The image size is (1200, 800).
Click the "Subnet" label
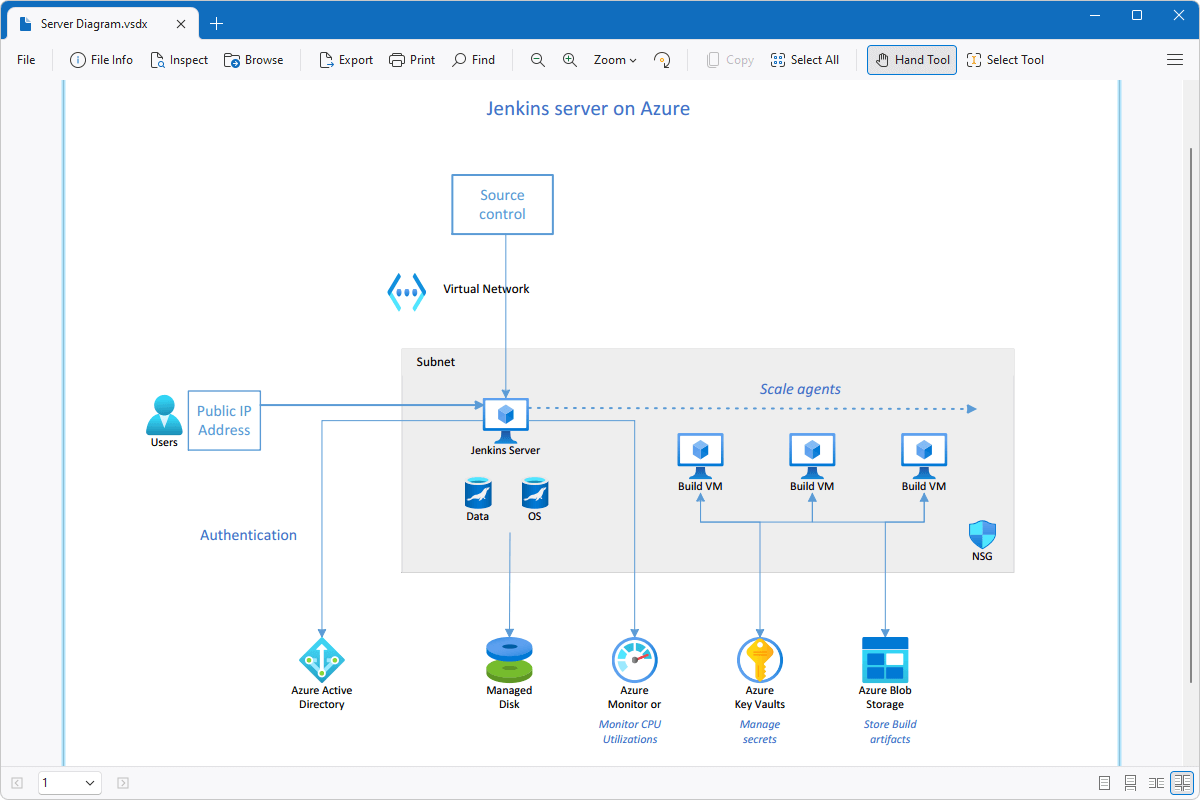tap(436, 362)
